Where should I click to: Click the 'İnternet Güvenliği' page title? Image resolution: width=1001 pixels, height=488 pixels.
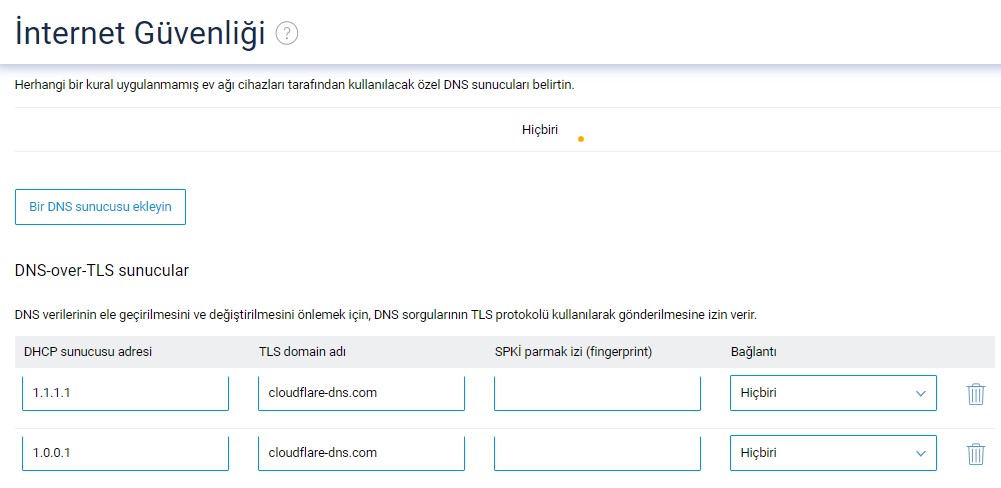[140, 33]
